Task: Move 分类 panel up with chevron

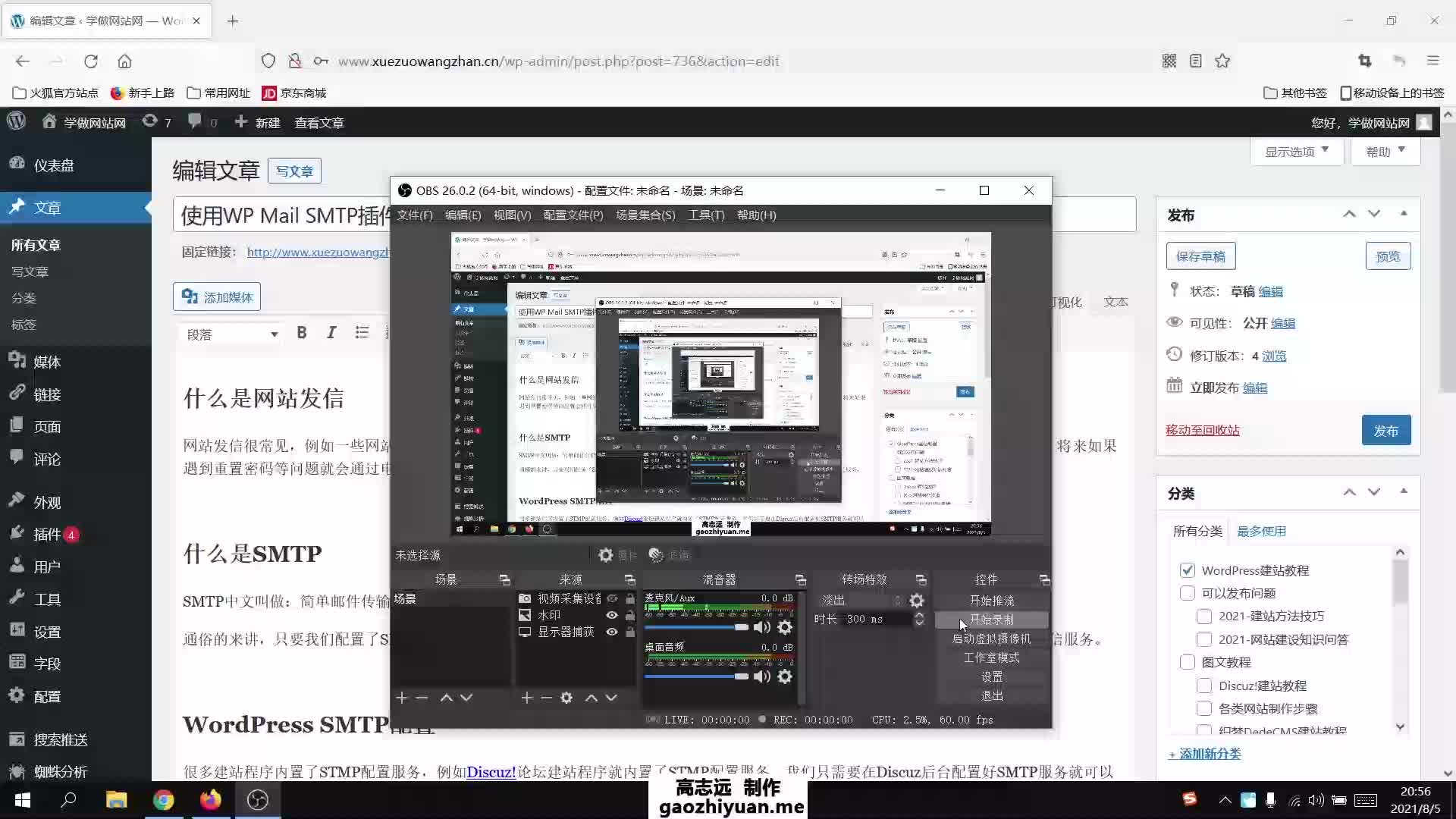Action: coord(1349,491)
